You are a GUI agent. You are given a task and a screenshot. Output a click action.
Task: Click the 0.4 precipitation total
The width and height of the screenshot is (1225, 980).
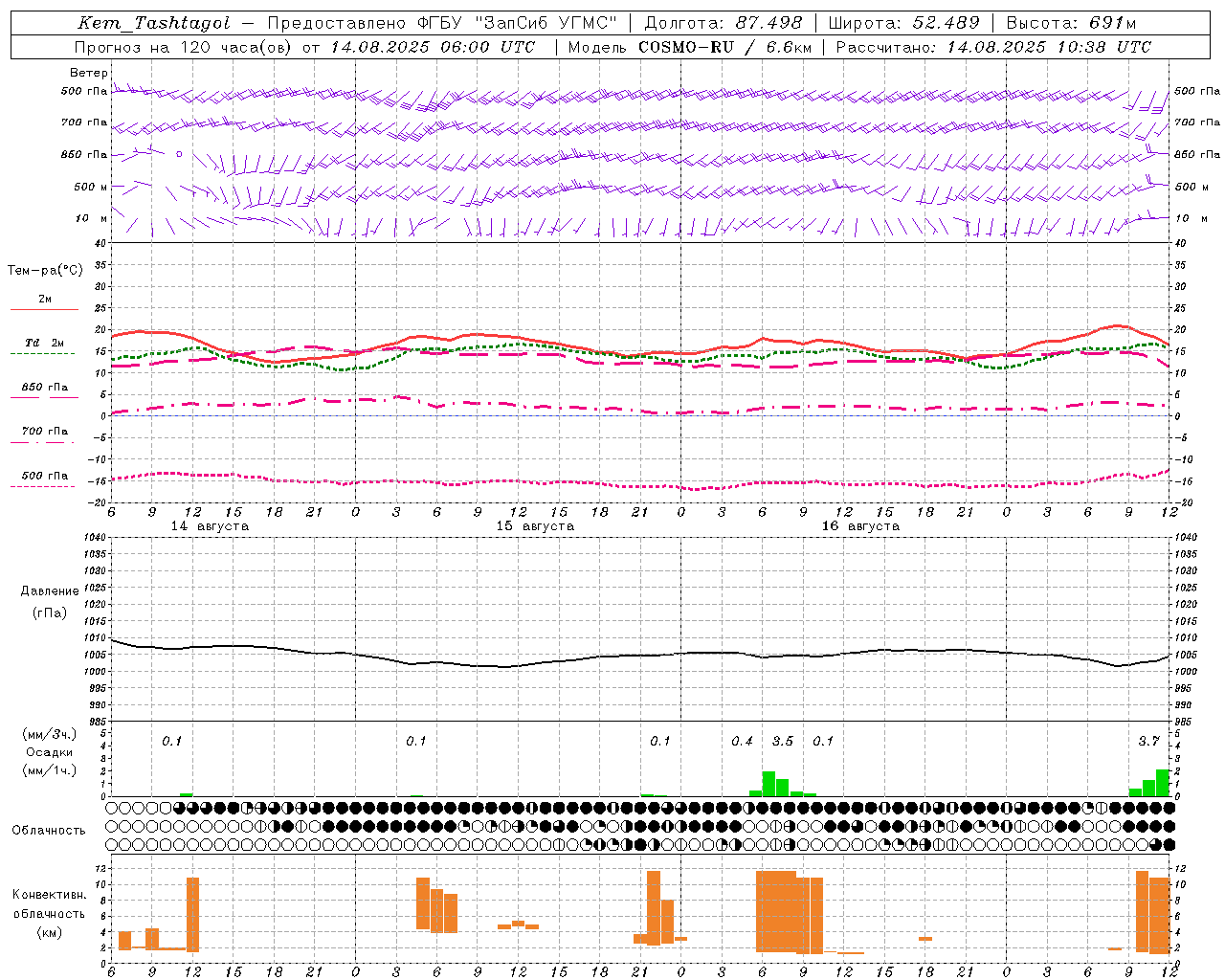[x=742, y=741]
